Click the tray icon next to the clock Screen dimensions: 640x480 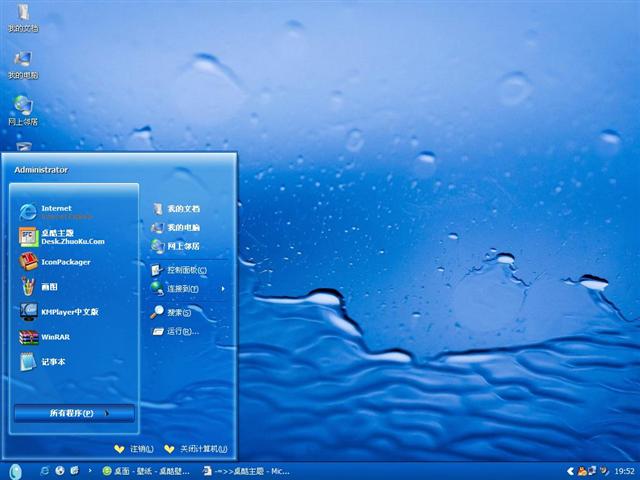pyautogui.click(x=604, y=471)
